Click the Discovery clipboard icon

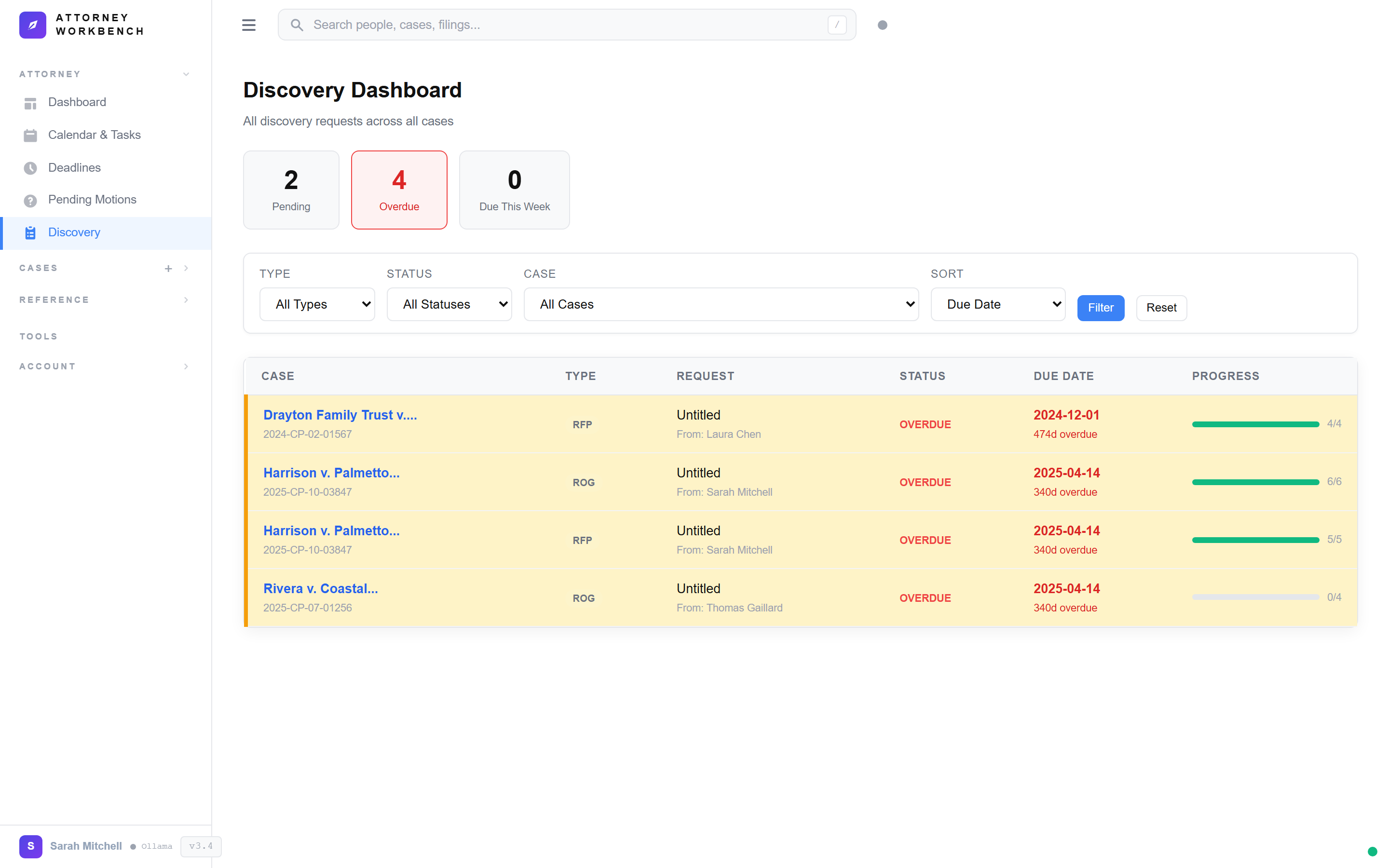[x=30, y=232]
